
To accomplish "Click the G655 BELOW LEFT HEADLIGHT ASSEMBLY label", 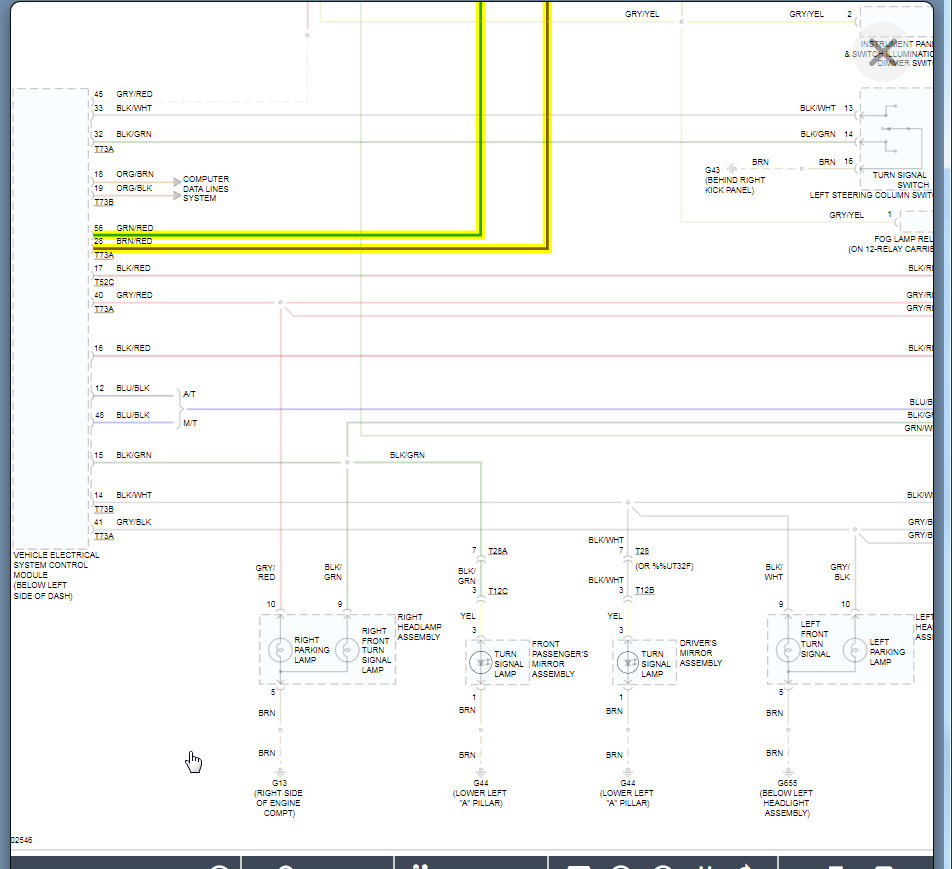I will (x=786, y=798).
